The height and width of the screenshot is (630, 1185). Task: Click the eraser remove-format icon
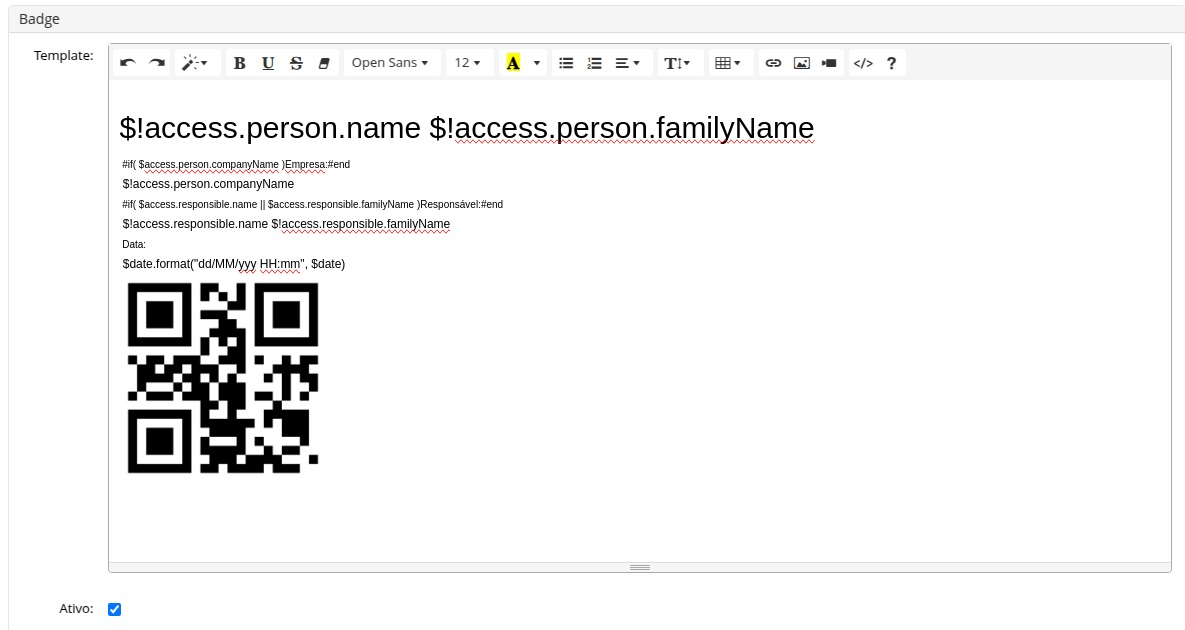click(x=323, y=63)
